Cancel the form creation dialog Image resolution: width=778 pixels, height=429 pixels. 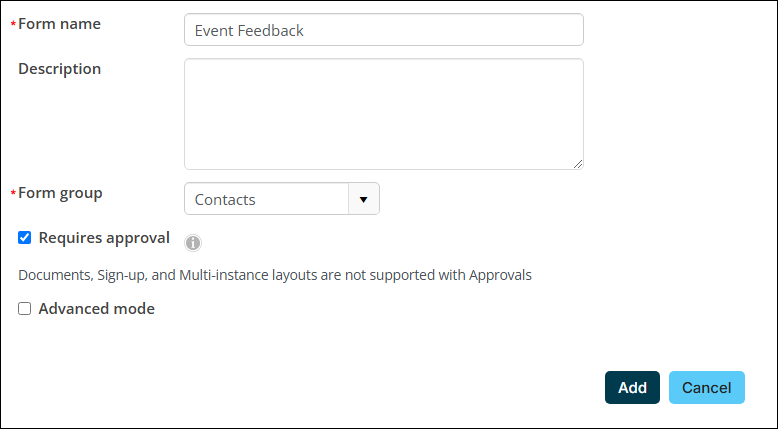pyautogui.click(x=707, y=387)
